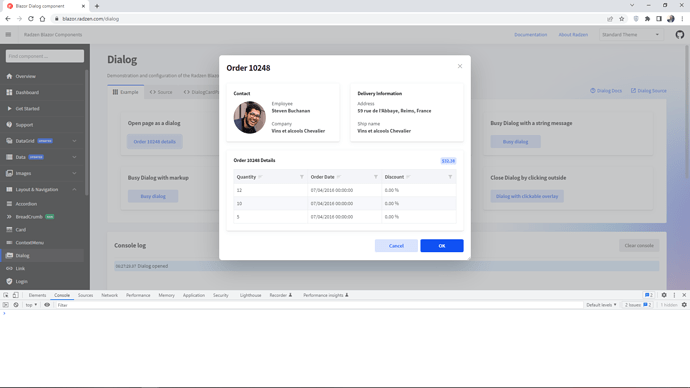
Task: Open the Documentation link
Action: pos(531,35)
